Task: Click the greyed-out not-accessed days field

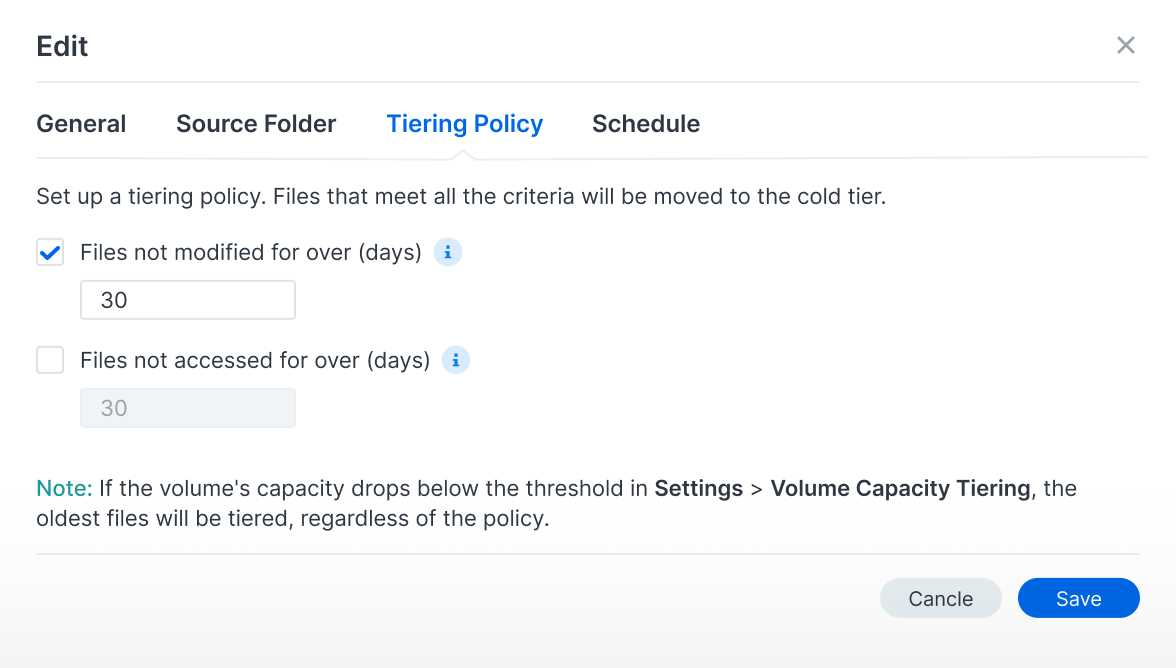Action: tap(188, 408)
